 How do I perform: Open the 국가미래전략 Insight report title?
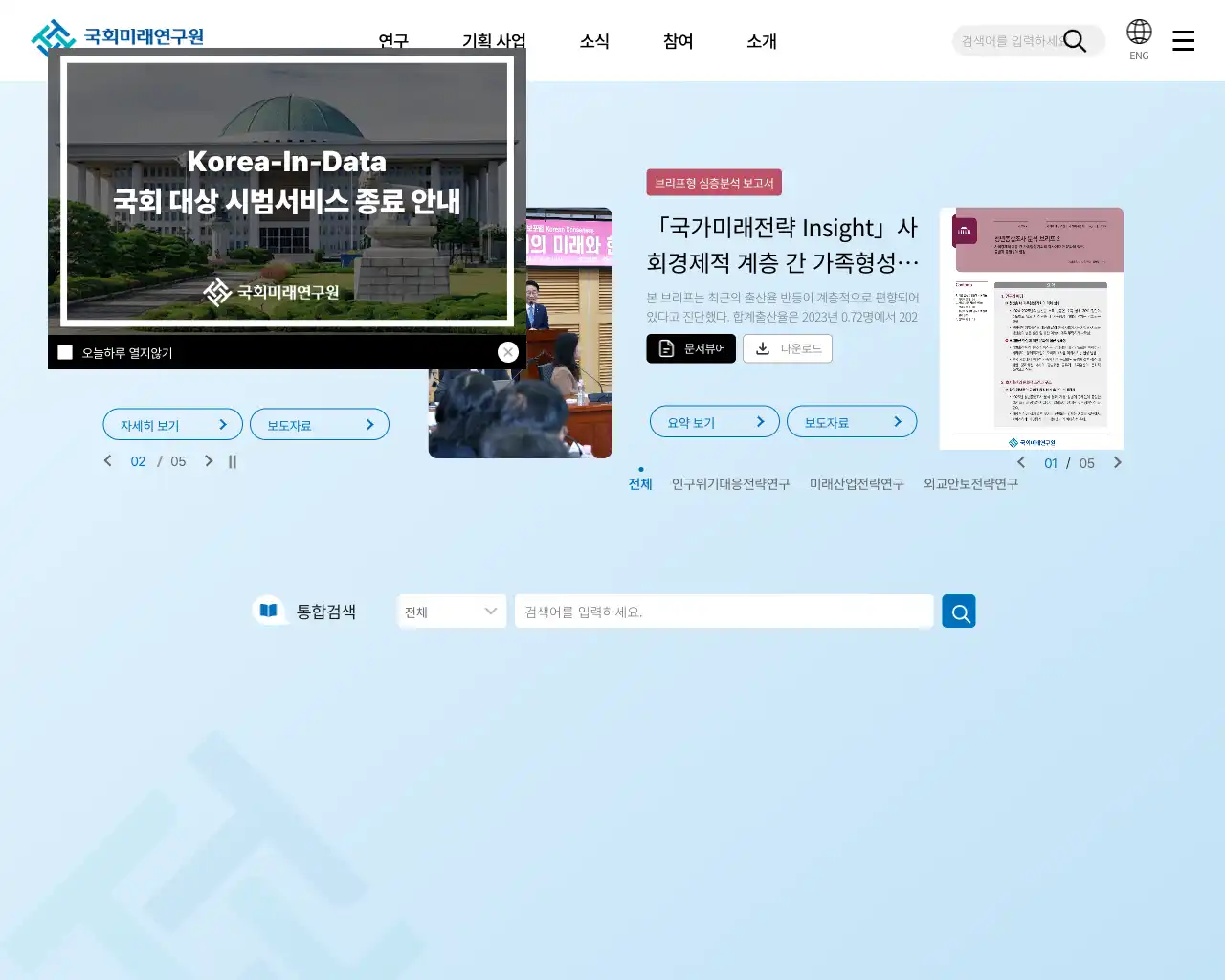point(783,244)
